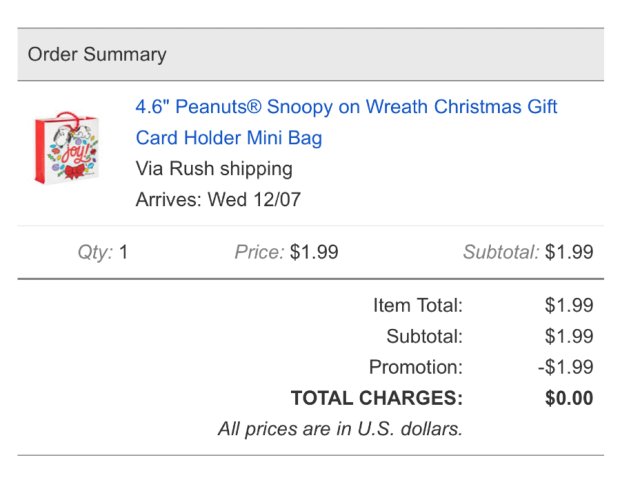
Task: Click the italic "Subtotal:" label in product row
Action: pyautogui.click(x=501, y=252)
